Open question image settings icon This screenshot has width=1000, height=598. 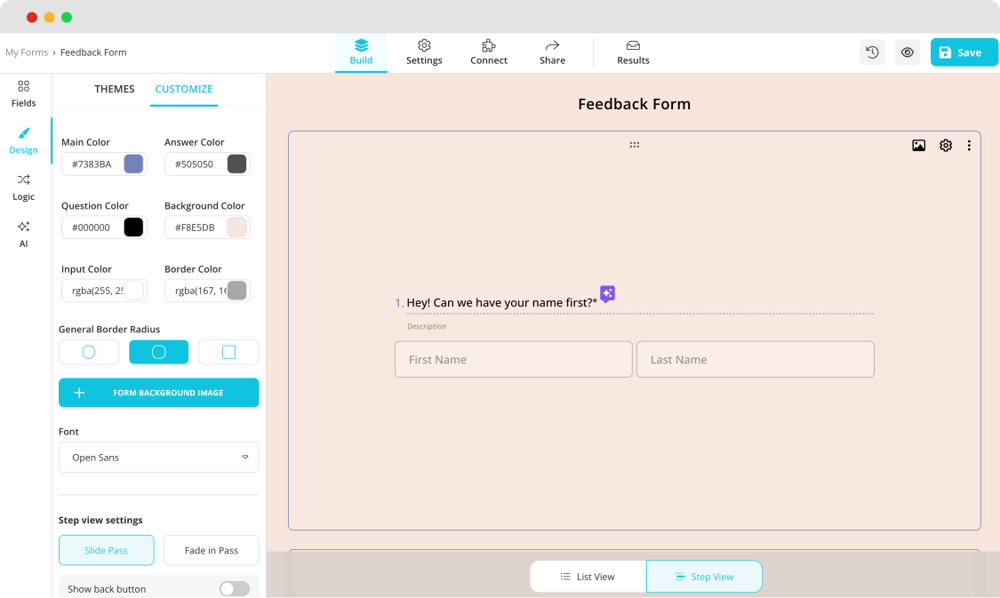pyautogui.click(x=918, y=145)
